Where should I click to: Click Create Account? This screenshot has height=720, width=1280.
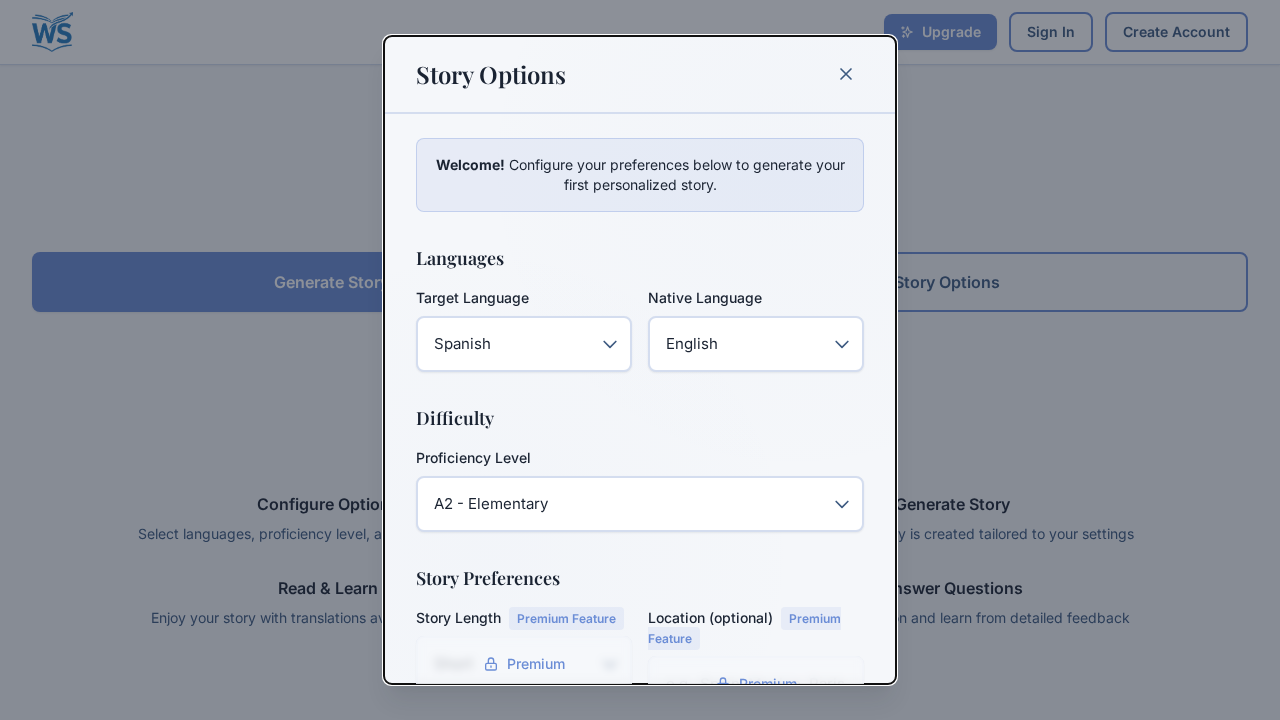1176,32
